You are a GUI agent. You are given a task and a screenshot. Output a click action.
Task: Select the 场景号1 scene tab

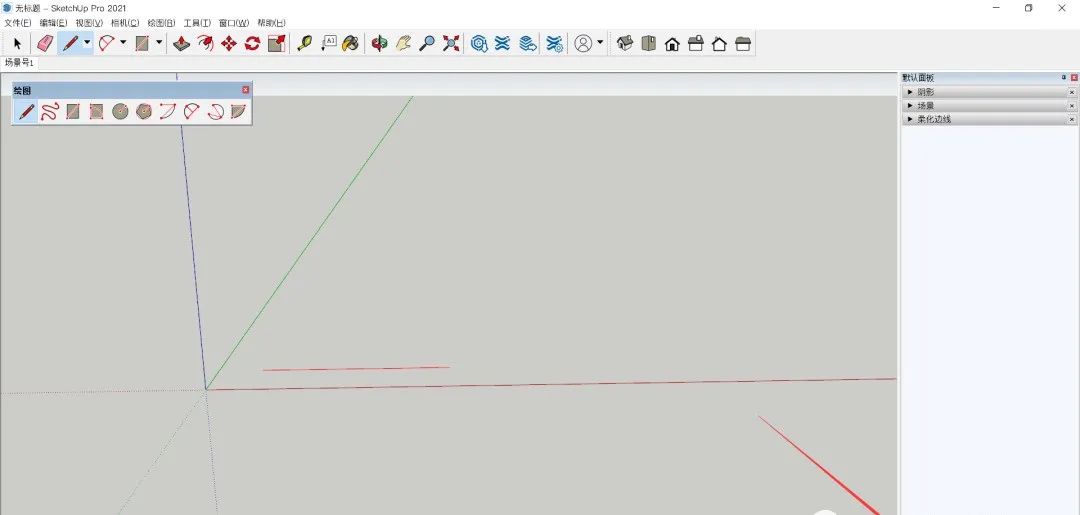pyautogui.click(x=19, y=63)
